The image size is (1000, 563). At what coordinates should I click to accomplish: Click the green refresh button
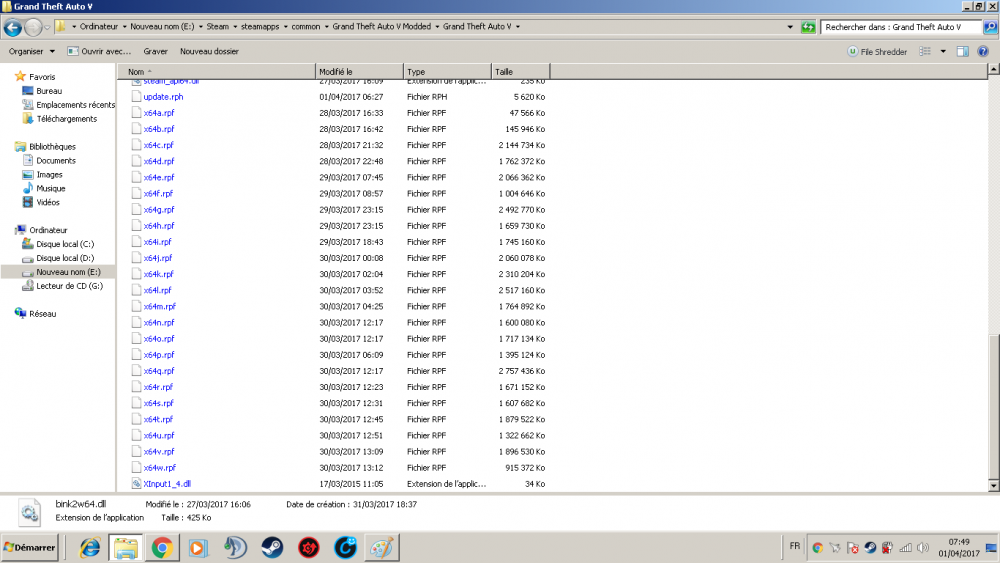pyautogui.click(x=808, y=27)
